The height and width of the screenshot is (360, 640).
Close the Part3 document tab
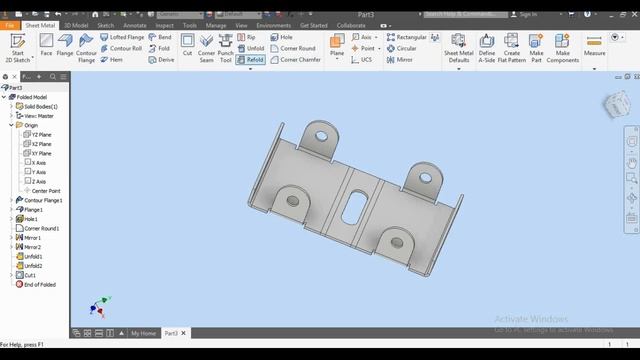click(x=183, y=333)
